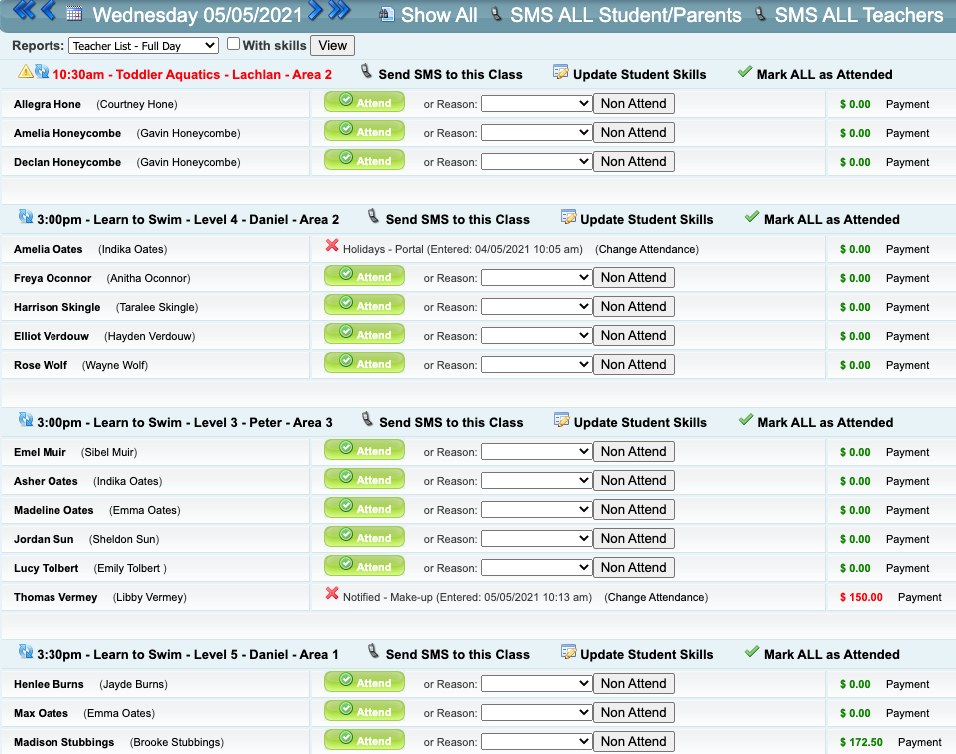Open reason dropdown for Allegra Hone

click(537, 104)
